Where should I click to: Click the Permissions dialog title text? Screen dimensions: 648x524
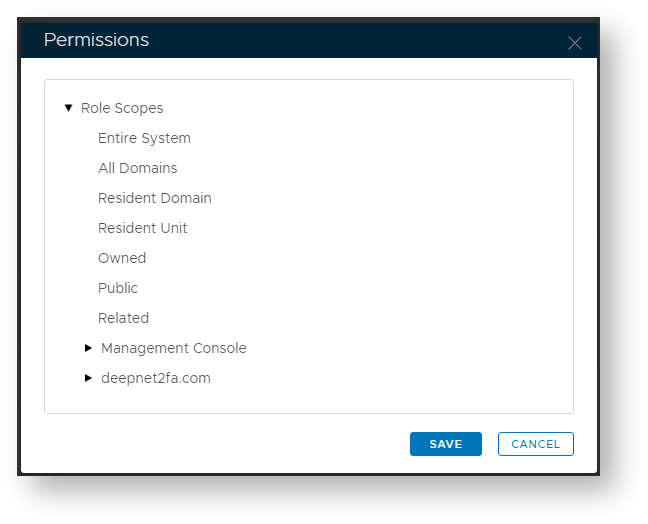(x=96, y=40)
